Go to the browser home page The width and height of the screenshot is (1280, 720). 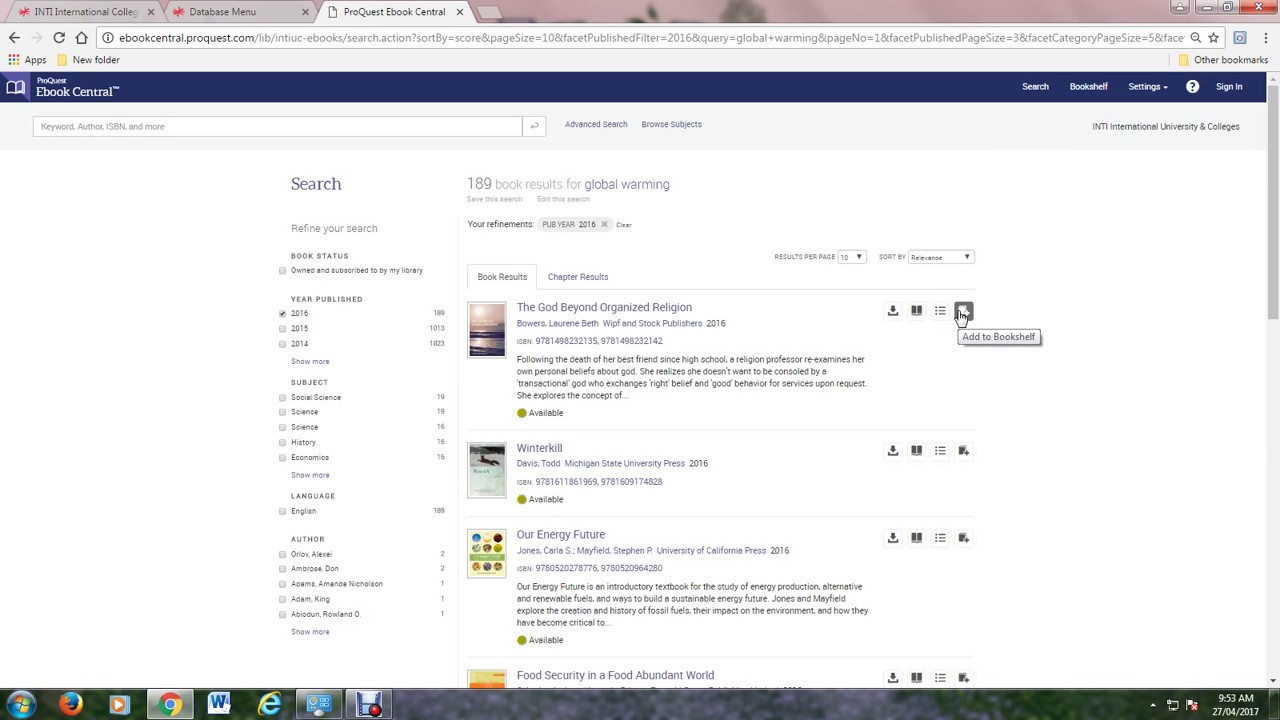(81, 38)
